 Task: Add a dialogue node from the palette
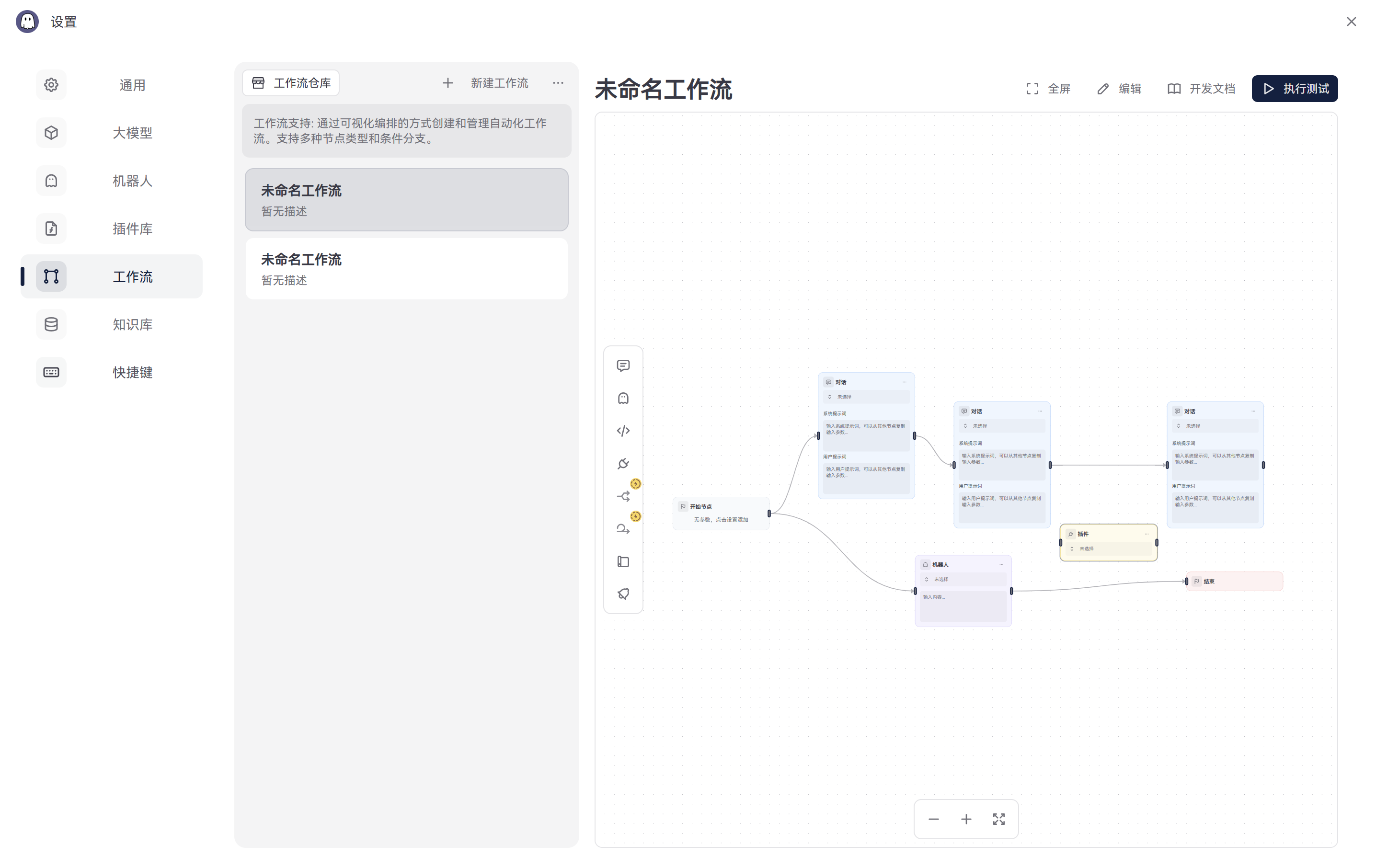tap(623, 365)
